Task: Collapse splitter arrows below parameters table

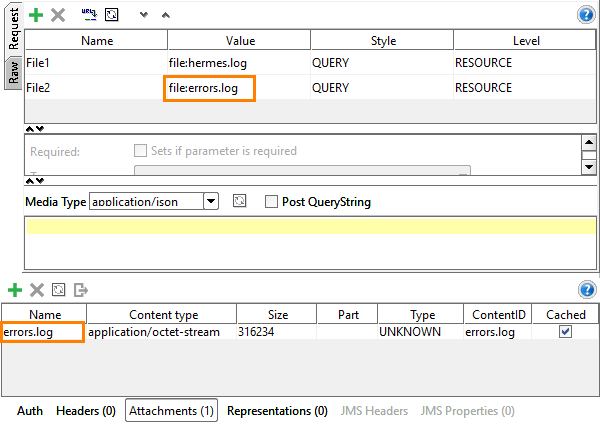Action: coord(35,129)
